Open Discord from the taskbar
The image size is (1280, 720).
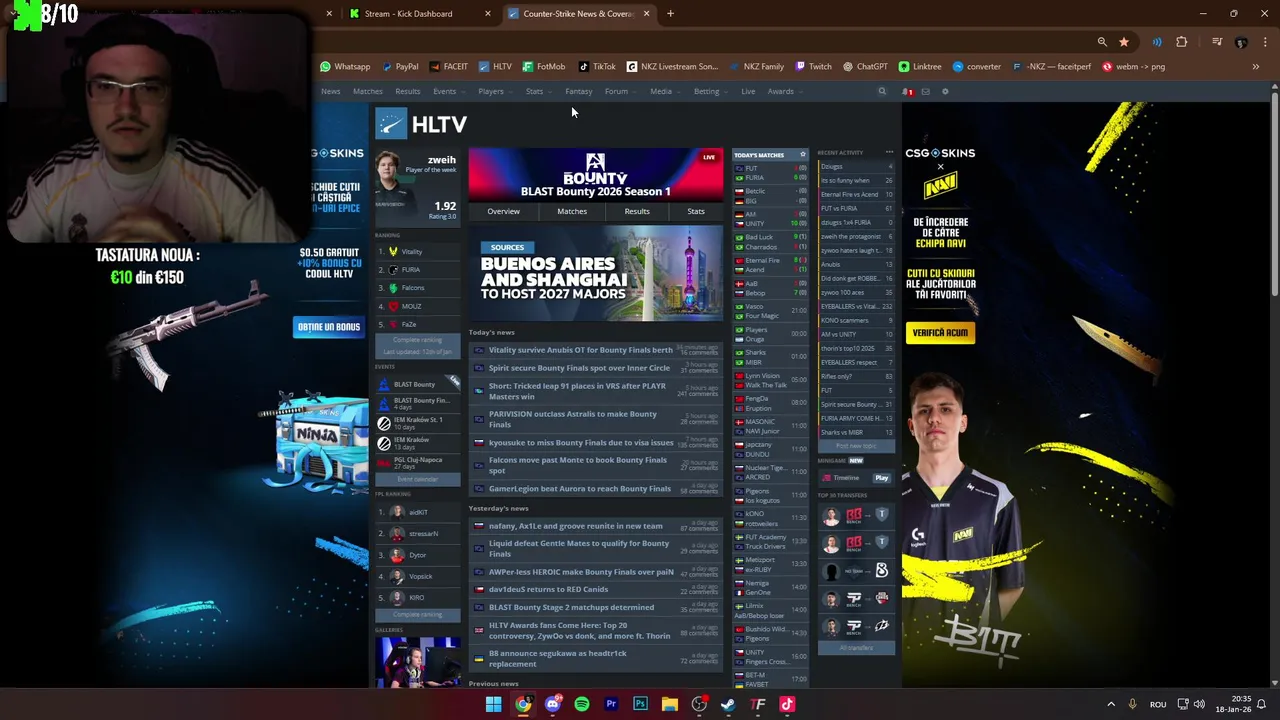[553, 704]
